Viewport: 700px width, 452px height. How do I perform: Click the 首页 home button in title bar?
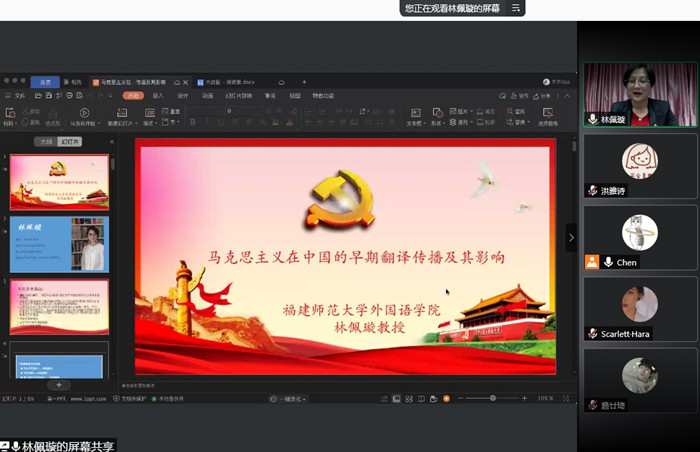pos(44,81)
